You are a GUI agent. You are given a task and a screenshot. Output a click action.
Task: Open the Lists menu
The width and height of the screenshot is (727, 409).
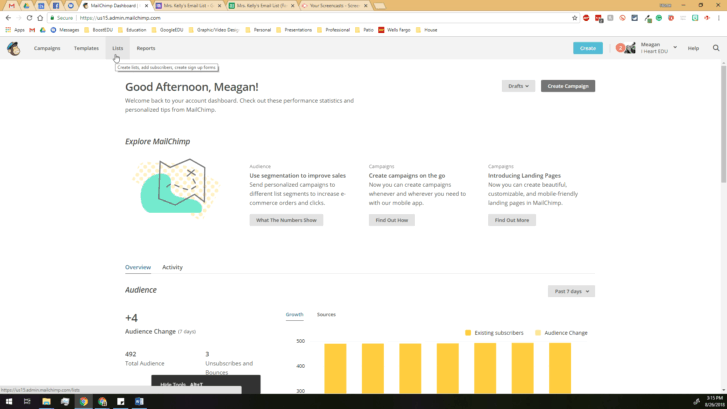(118, 48)
